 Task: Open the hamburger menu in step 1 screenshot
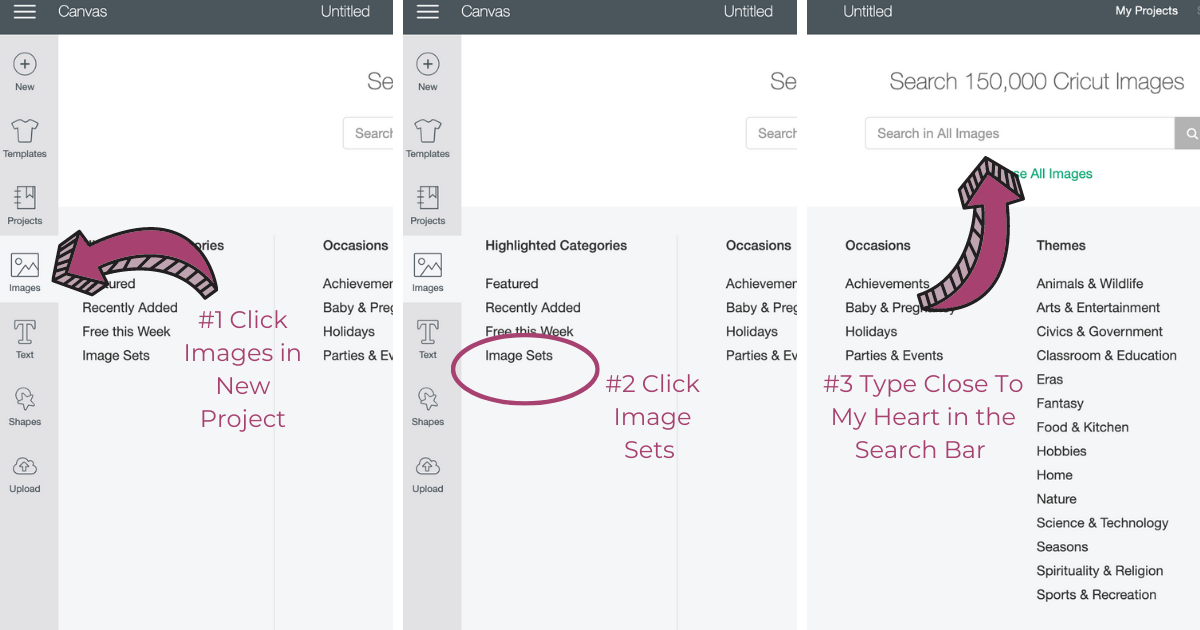[25, 12]
